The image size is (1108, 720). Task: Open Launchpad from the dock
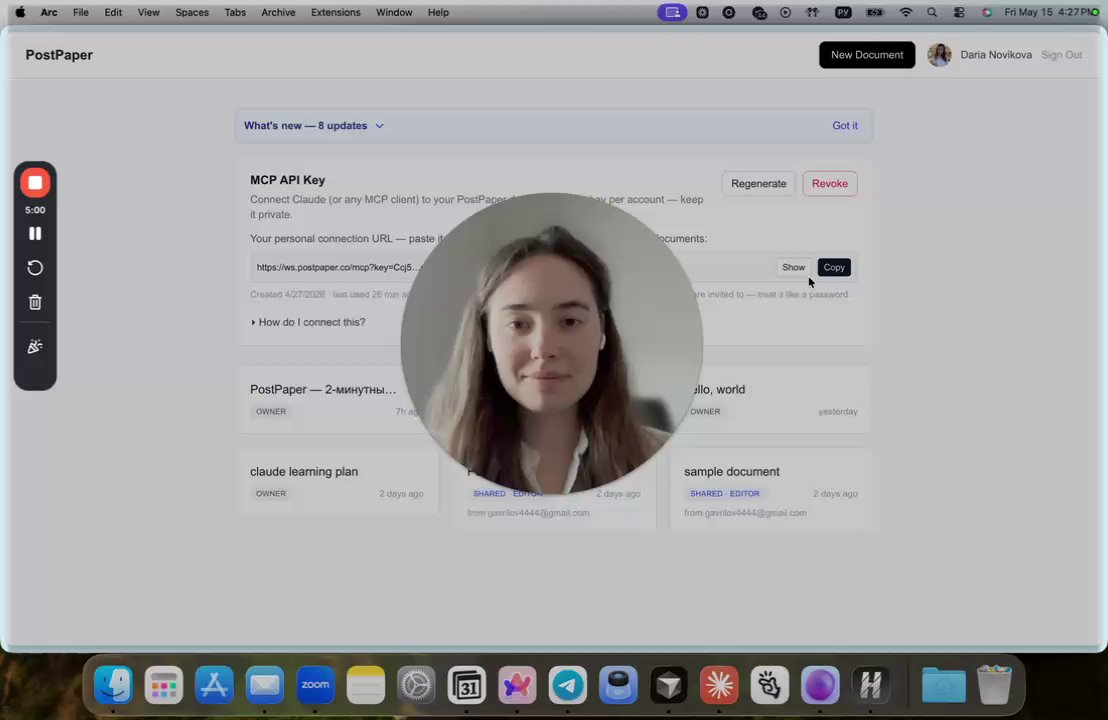coord(164,684)
